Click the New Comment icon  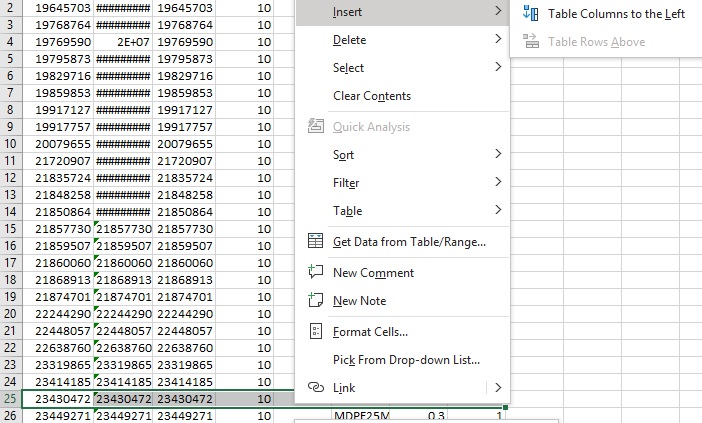point(316,272)
